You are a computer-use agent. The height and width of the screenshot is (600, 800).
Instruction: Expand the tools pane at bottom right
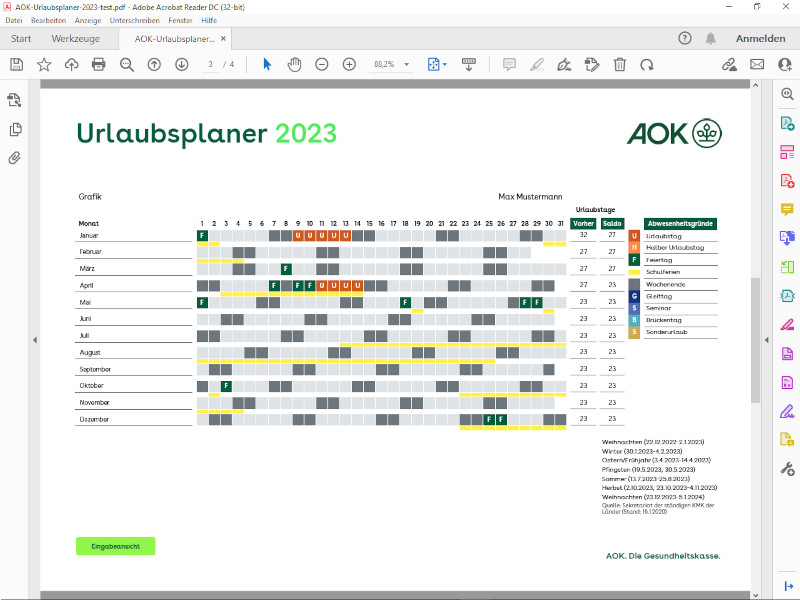[788, 586]
